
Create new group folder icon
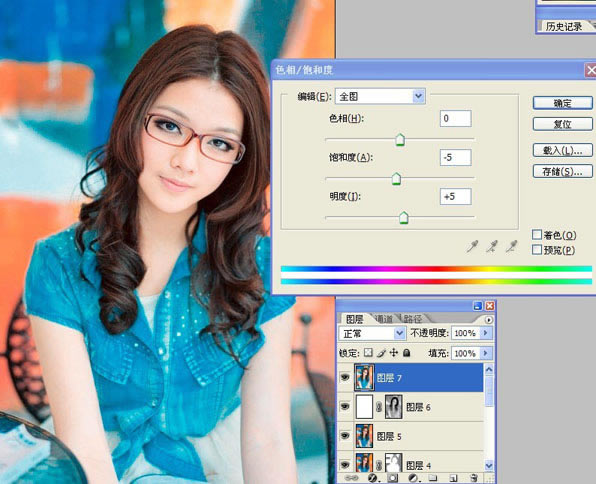(x=433, y=478)
